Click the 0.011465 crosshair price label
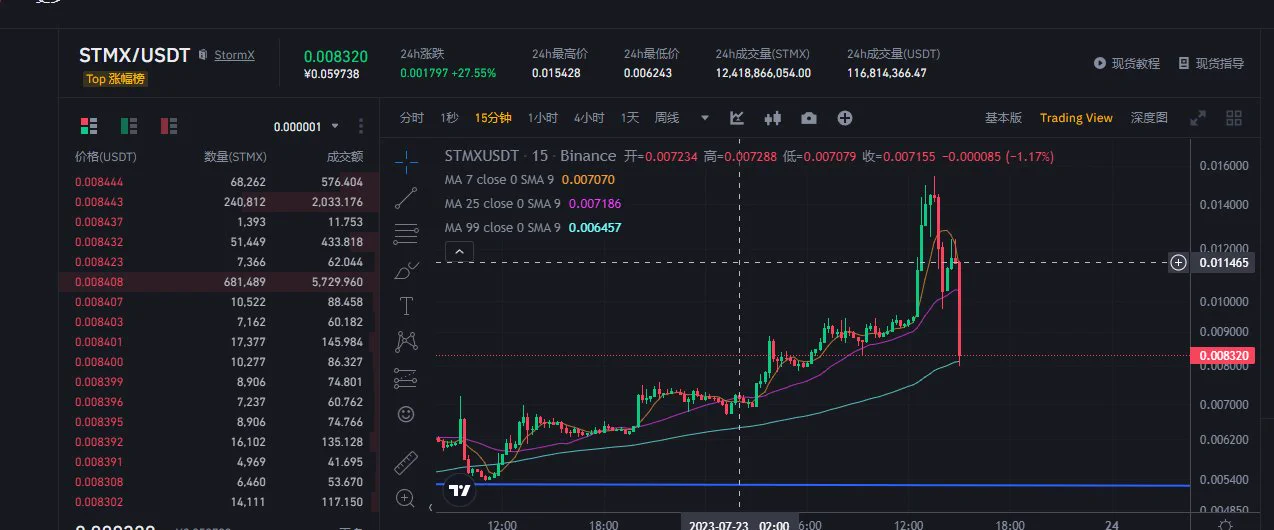 tap(1223, 262)
